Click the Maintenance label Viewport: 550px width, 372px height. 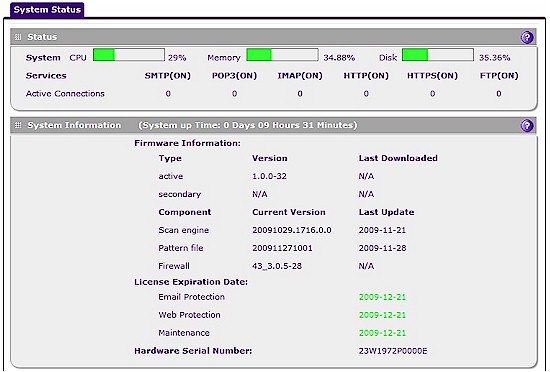pyautogui.click(x=184, y=333)
